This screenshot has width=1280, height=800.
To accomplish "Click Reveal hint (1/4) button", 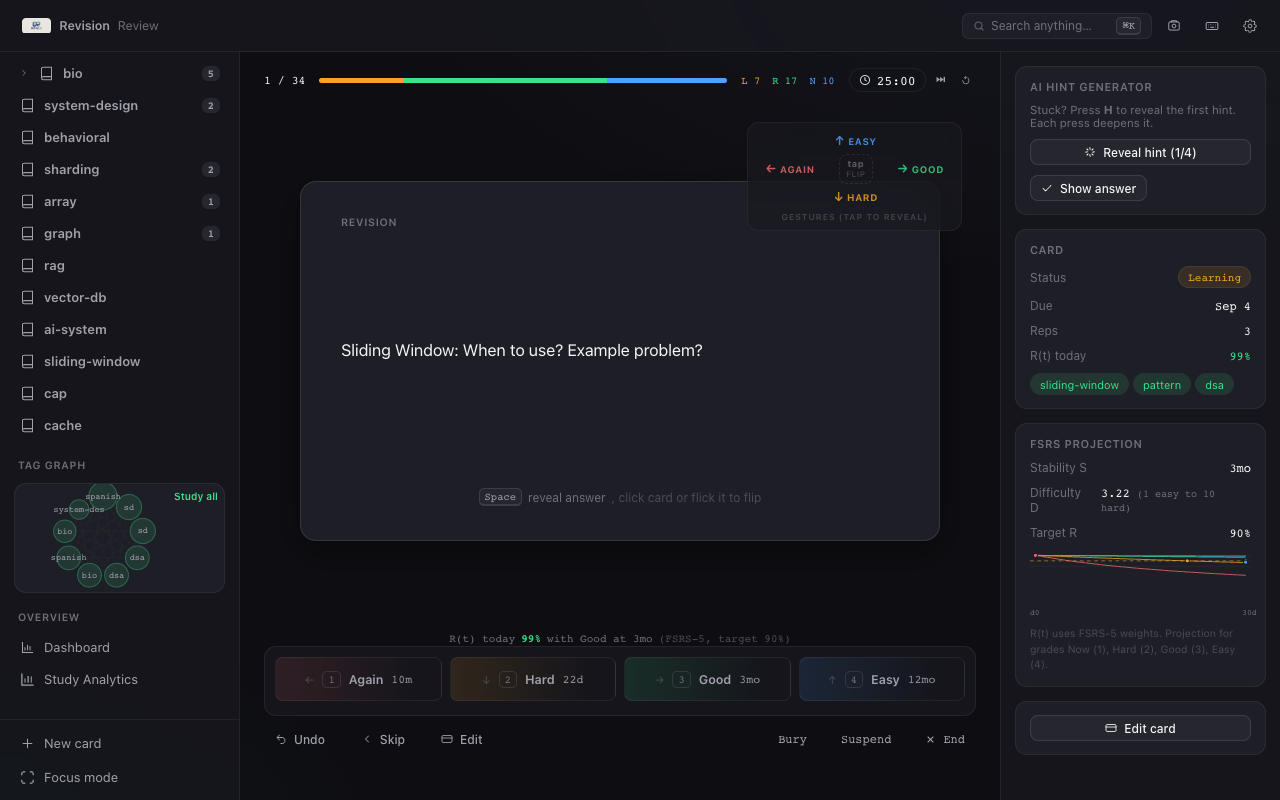I will (1140, 152).
